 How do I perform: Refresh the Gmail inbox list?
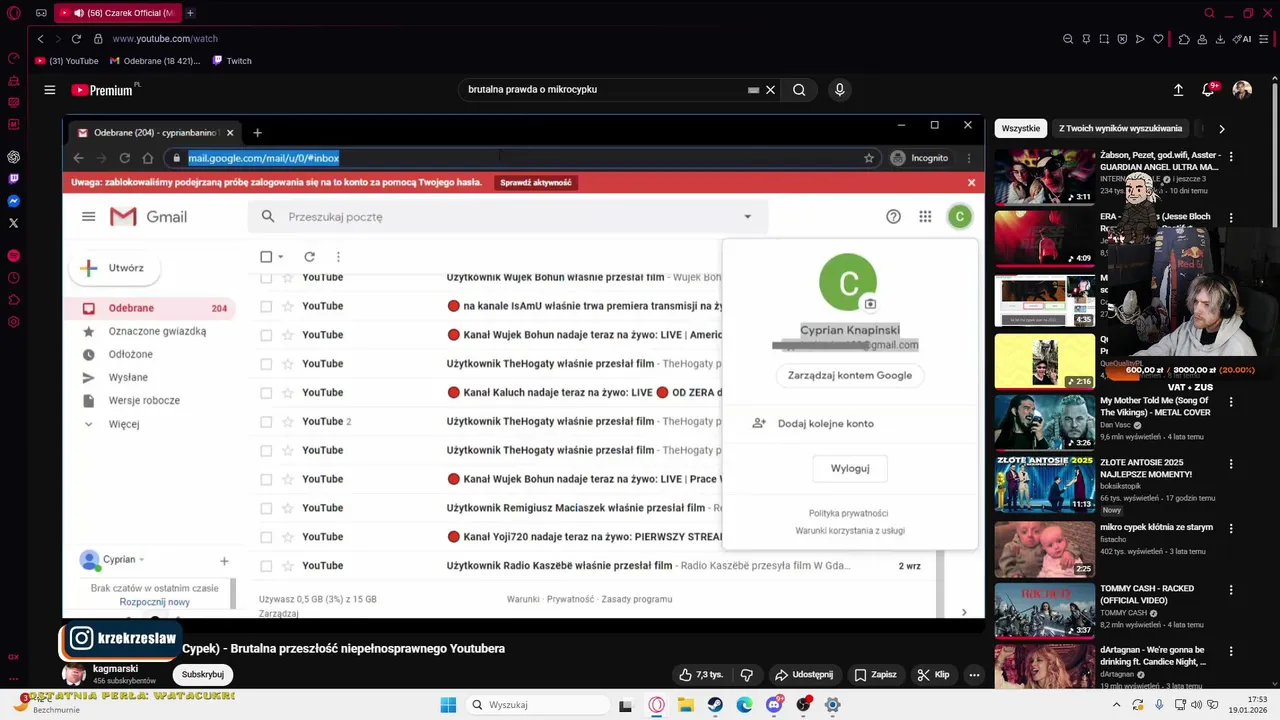pyautogui.click(x=309, y=257)
